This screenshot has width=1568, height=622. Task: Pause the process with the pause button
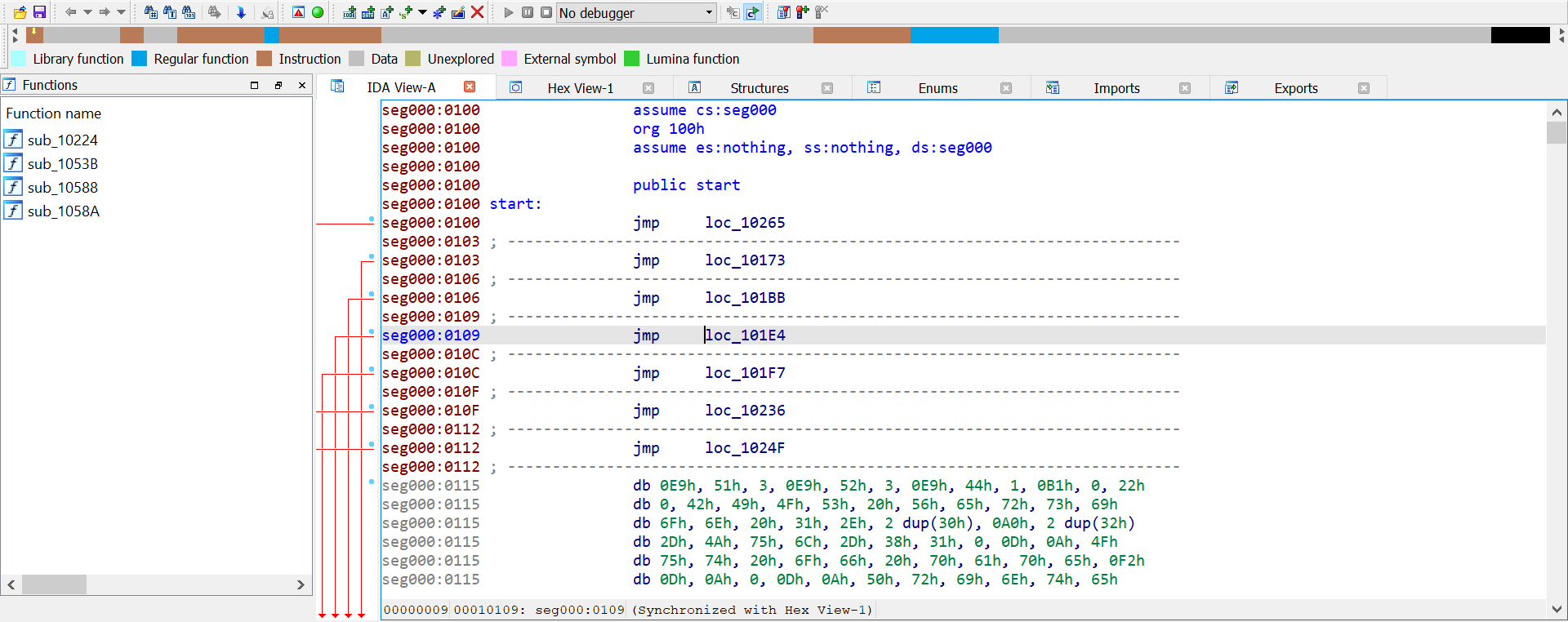coord(528,12)
